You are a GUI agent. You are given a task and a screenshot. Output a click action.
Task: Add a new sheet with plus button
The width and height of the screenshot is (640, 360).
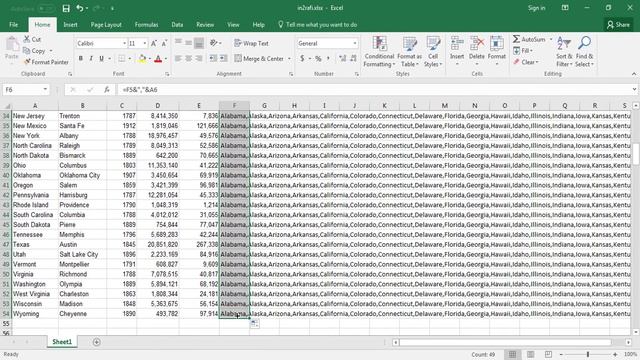pyautogui.click(x=96, y=342)
